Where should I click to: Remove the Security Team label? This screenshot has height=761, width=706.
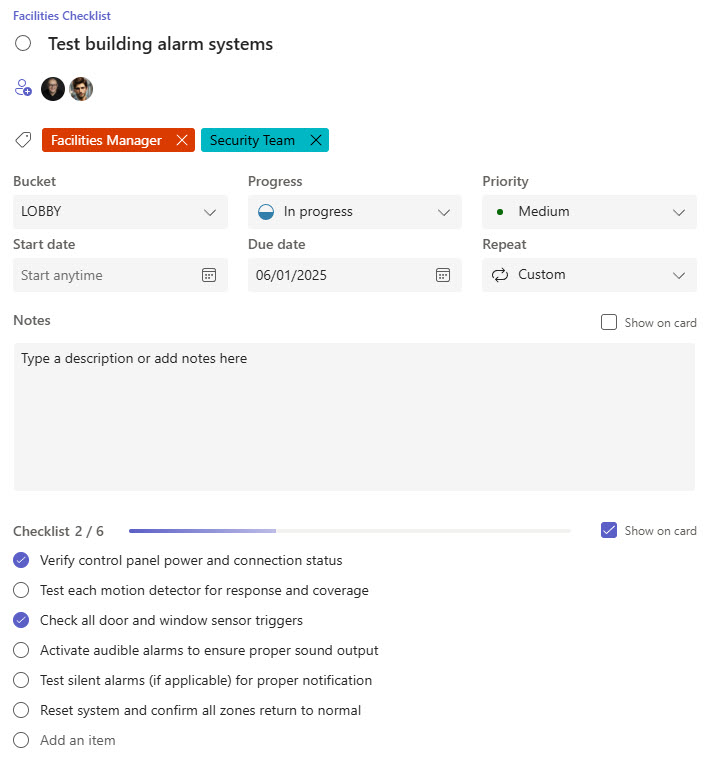pos(316,140)
